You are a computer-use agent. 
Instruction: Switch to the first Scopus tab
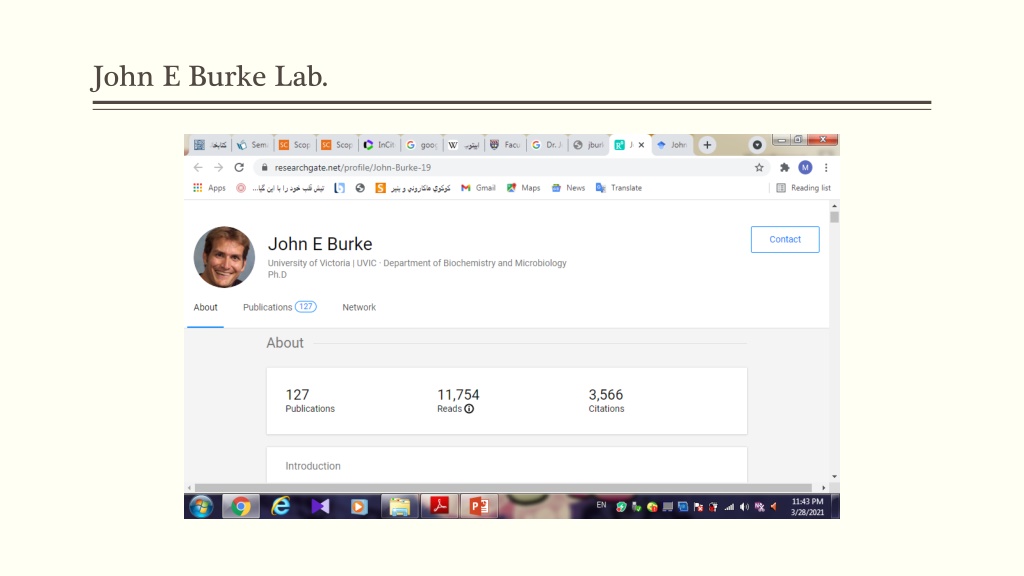point(295,145)
